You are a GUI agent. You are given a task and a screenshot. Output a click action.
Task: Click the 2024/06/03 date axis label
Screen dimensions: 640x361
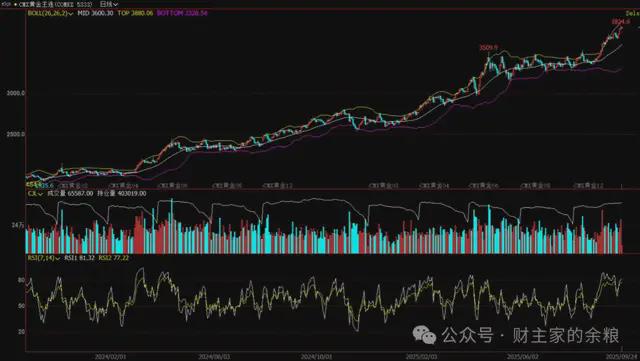[214, 357]
